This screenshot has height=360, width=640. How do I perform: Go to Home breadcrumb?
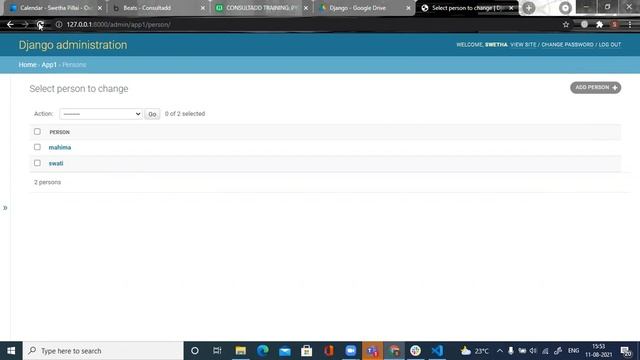coord(27,64)
